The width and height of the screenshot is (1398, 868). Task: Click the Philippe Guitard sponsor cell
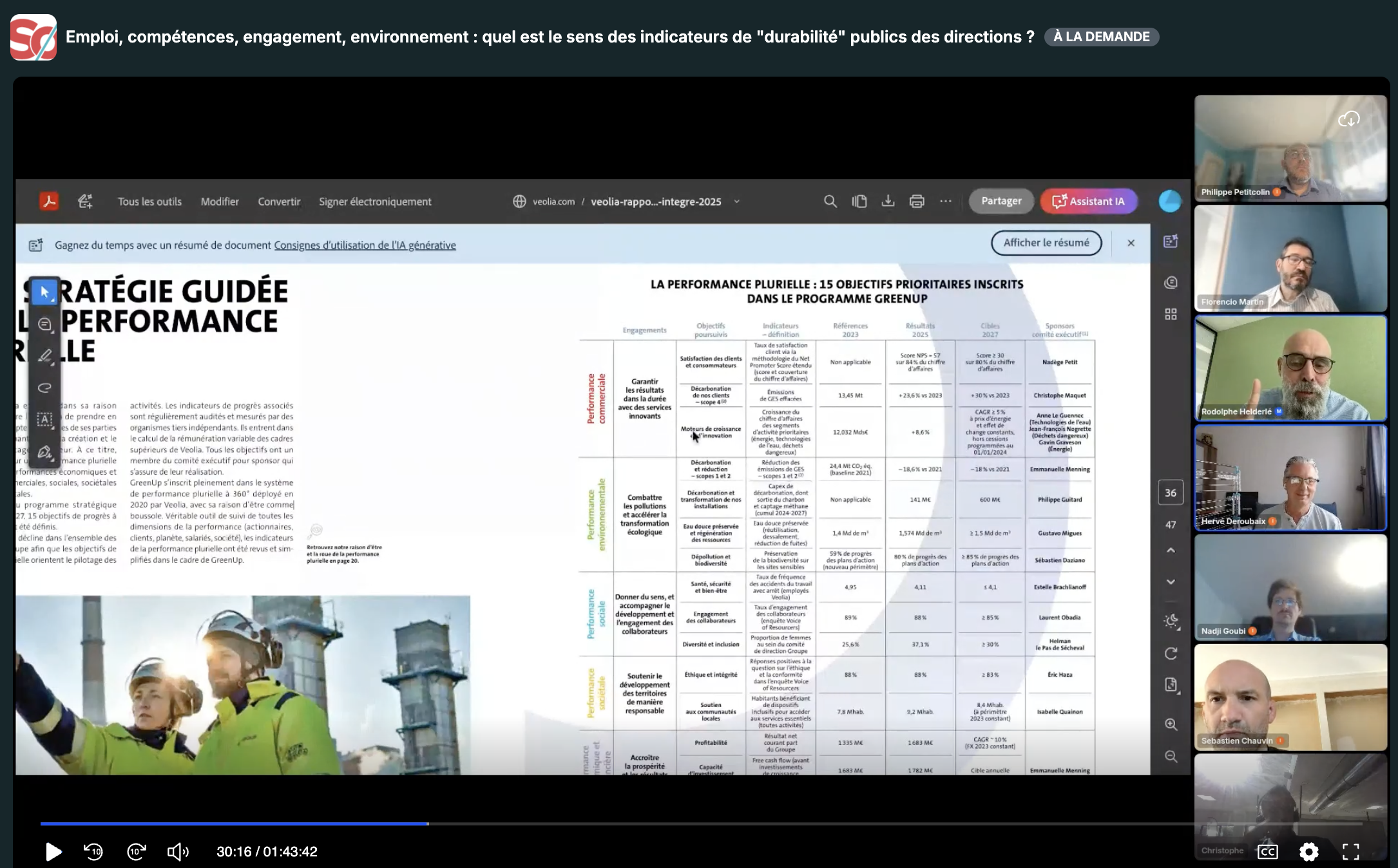1060,500
